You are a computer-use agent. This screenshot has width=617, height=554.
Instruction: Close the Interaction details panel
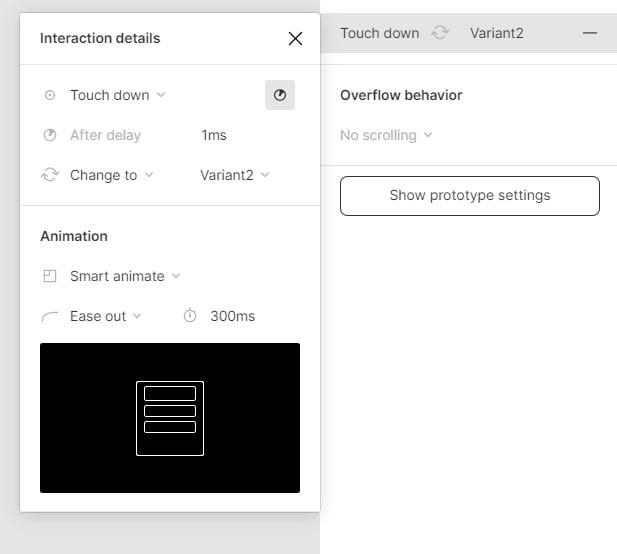pos(295,39)
